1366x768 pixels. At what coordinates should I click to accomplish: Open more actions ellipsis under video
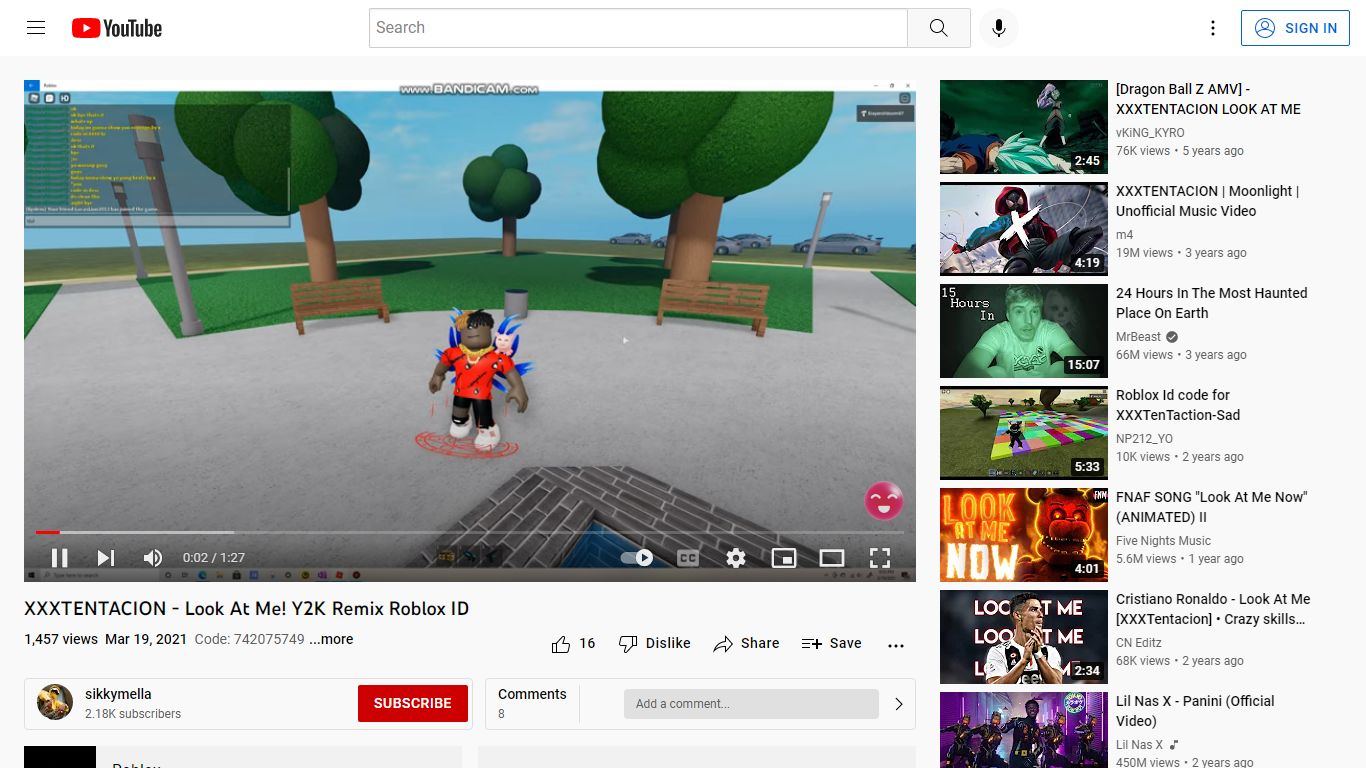click(x=896, y=645)
